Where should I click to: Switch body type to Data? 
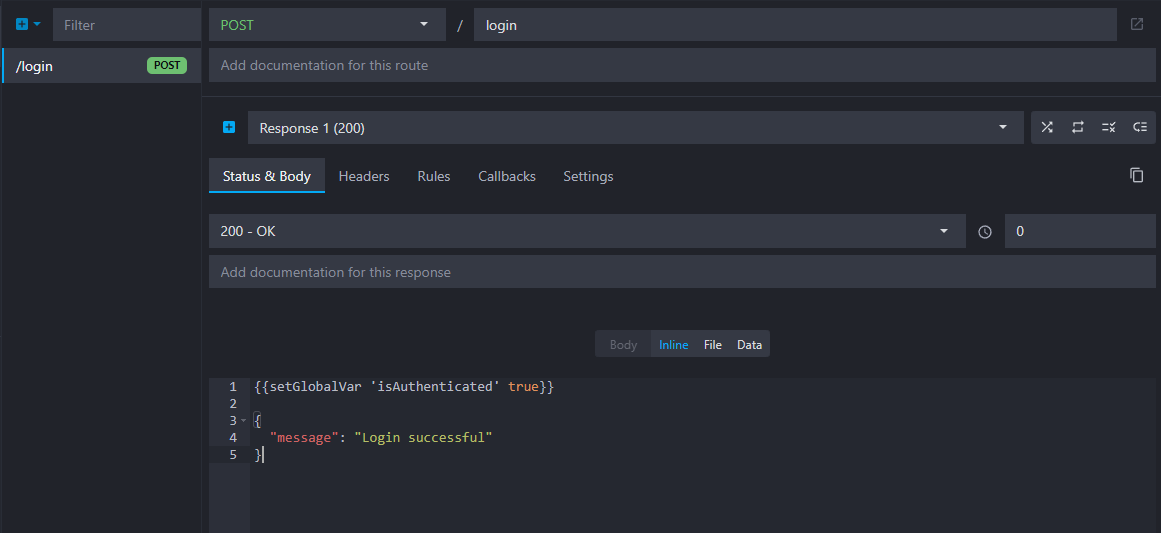tap(749, 344)
